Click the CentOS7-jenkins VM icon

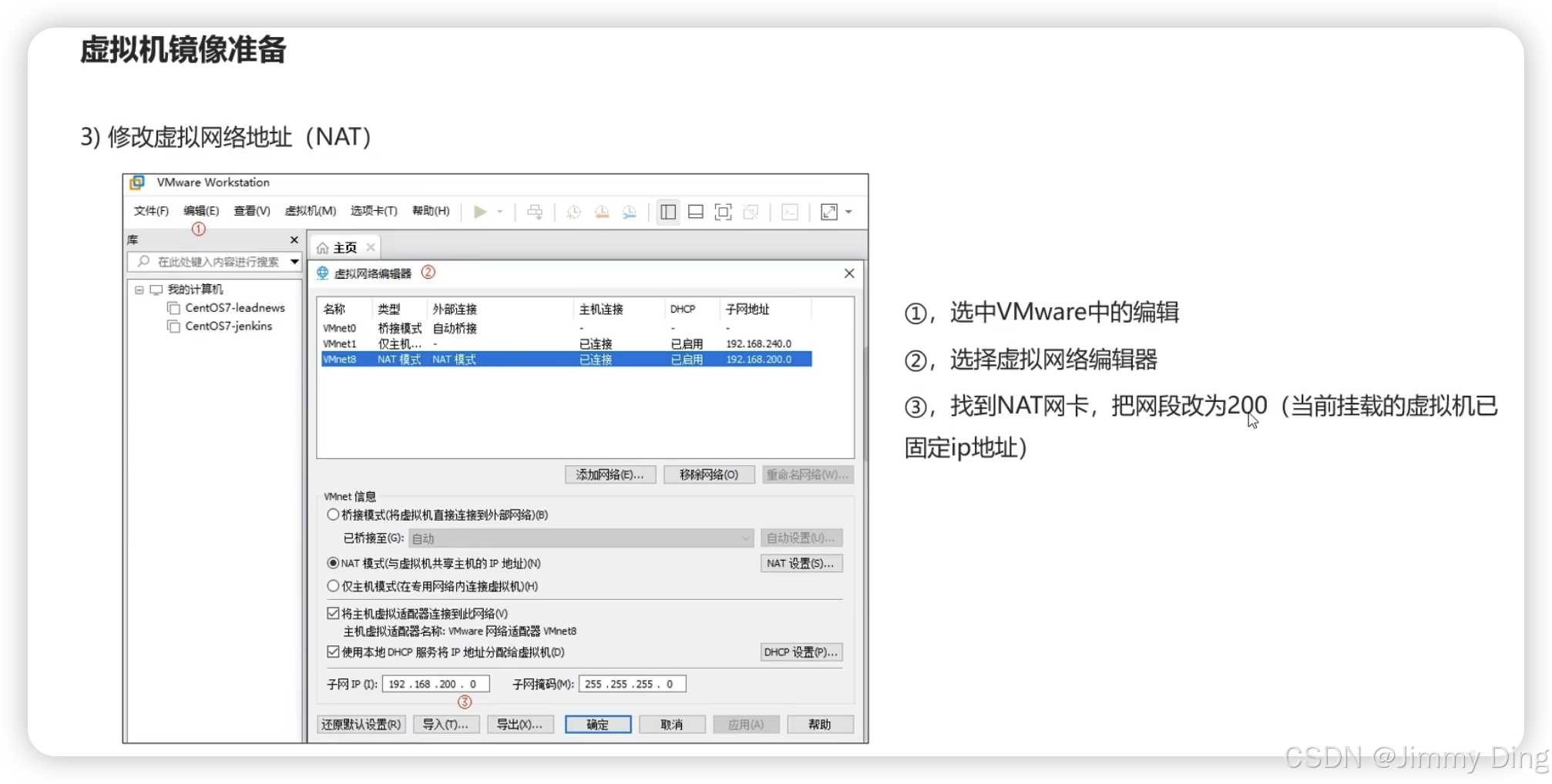coord(173,327)
